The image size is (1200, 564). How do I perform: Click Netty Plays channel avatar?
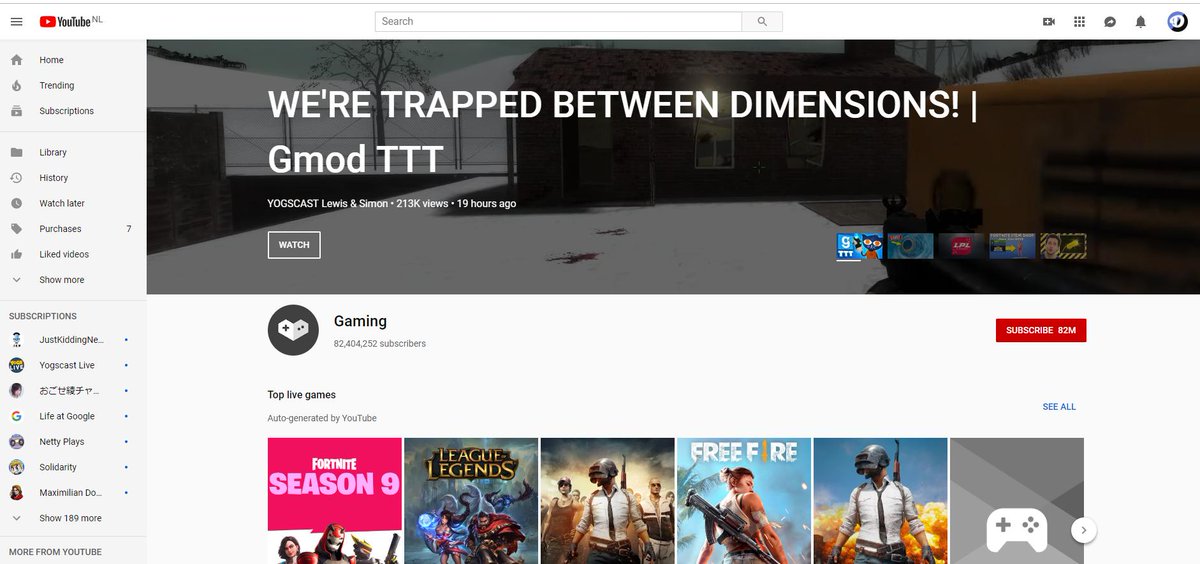tap(17, 442)
